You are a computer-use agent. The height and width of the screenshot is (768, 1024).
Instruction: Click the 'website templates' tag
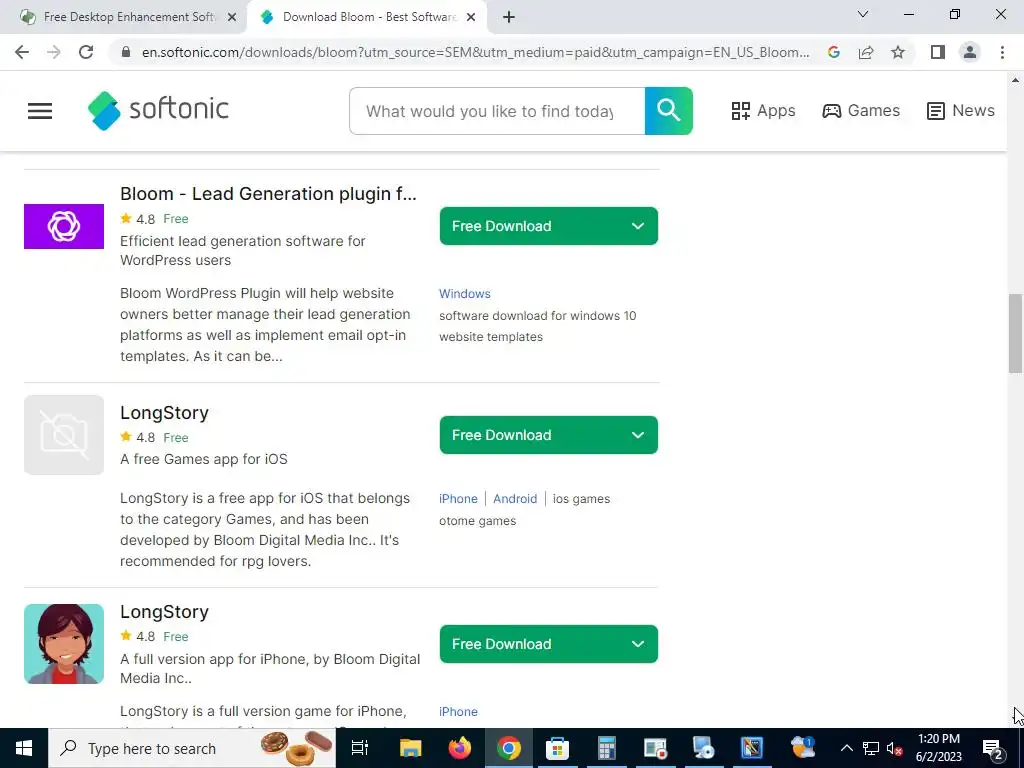[x=490, y=337]
